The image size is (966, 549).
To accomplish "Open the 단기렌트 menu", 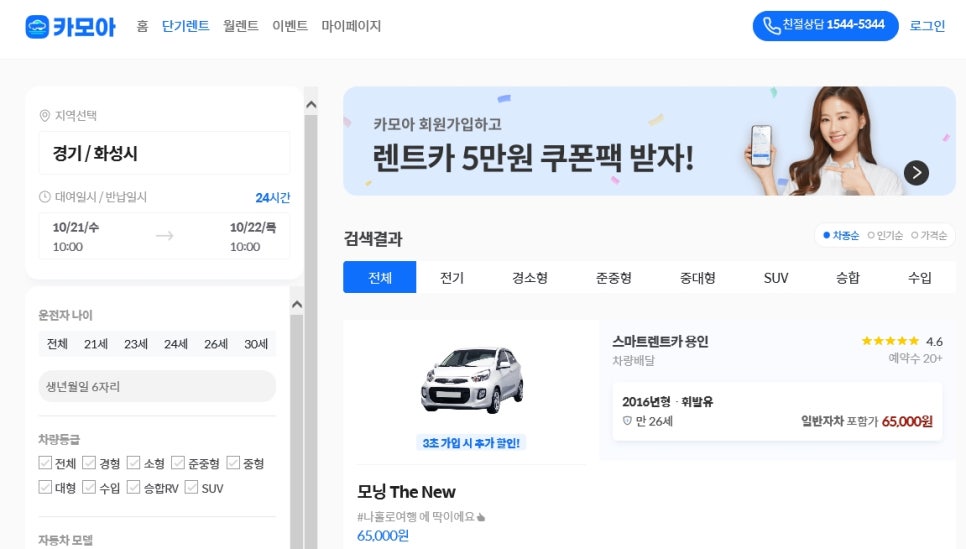I will coord(185,26).
